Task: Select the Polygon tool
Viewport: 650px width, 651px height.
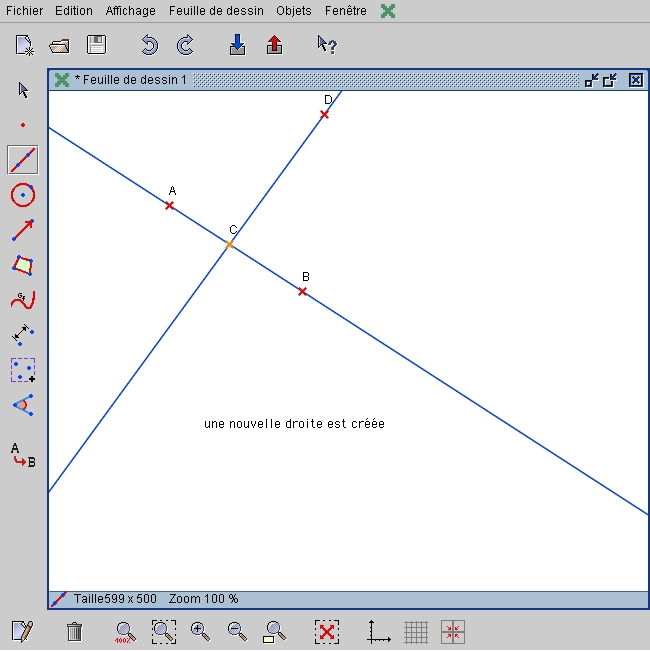Action: click(x=23, y=265)
